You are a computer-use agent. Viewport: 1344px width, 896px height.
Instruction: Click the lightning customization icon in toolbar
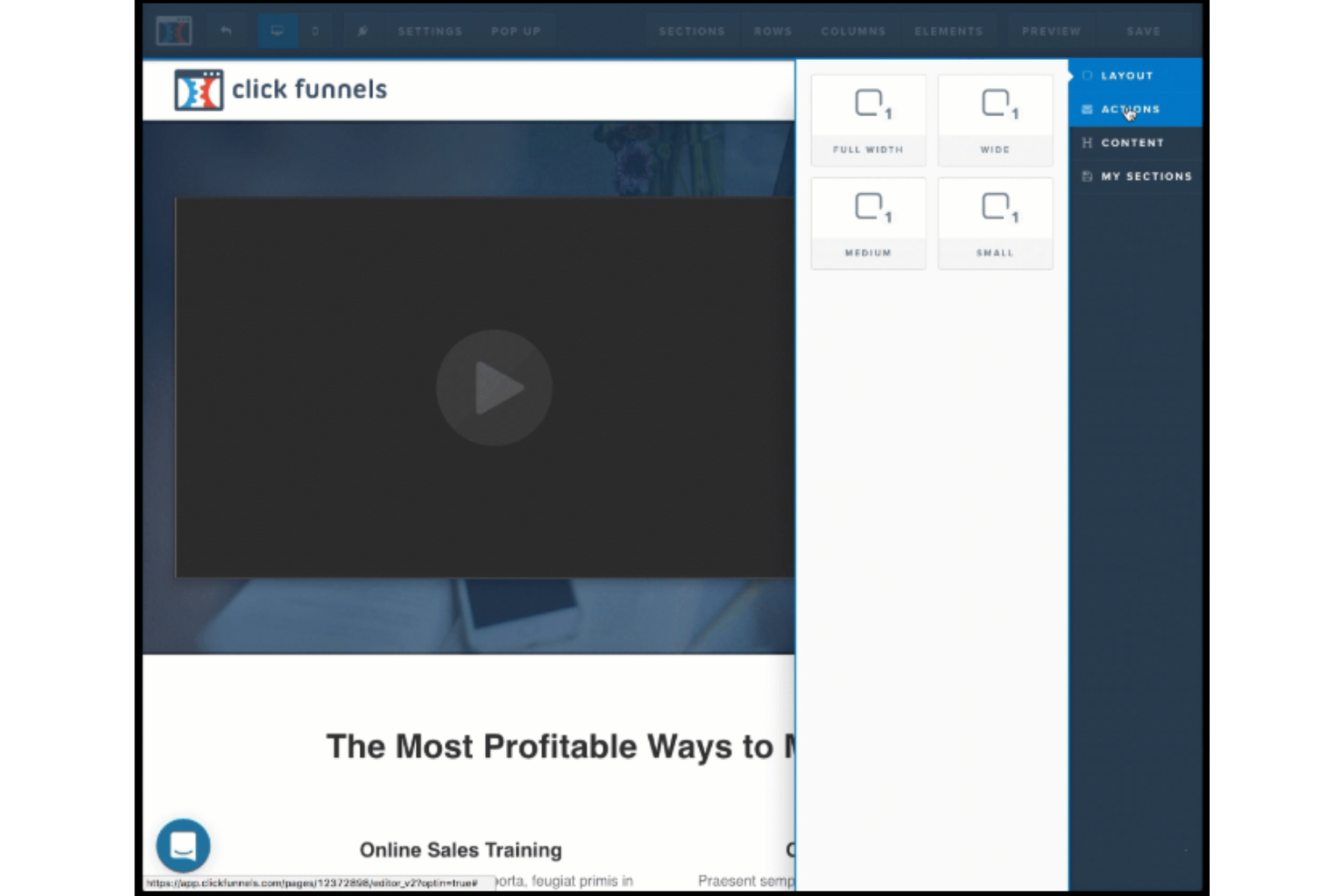click(362, 30)
